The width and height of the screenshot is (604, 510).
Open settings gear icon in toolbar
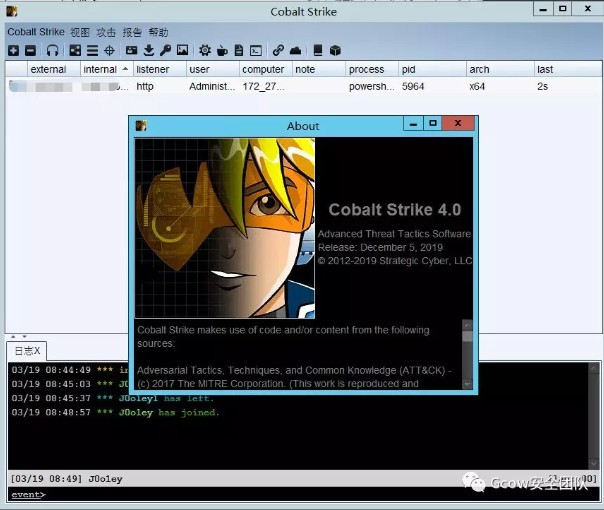[205, 50]
